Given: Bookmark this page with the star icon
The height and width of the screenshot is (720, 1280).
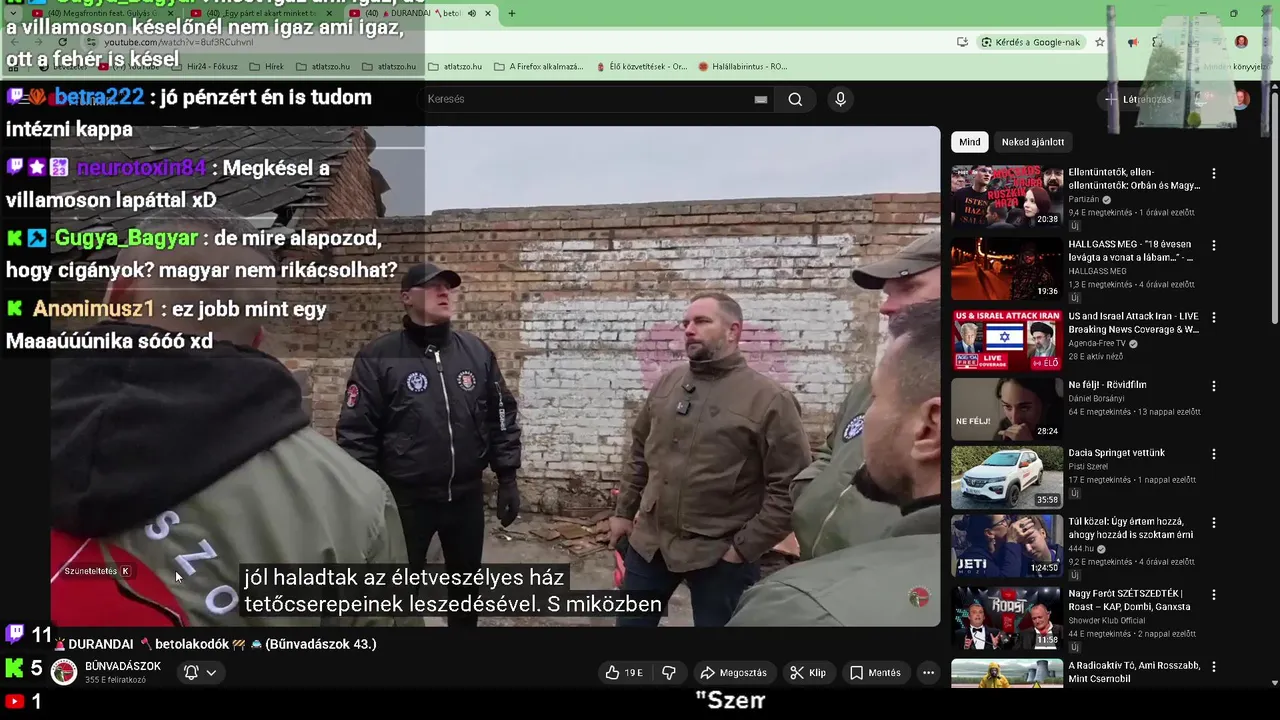Looking at the screenshot, I should click(1100, 42).
